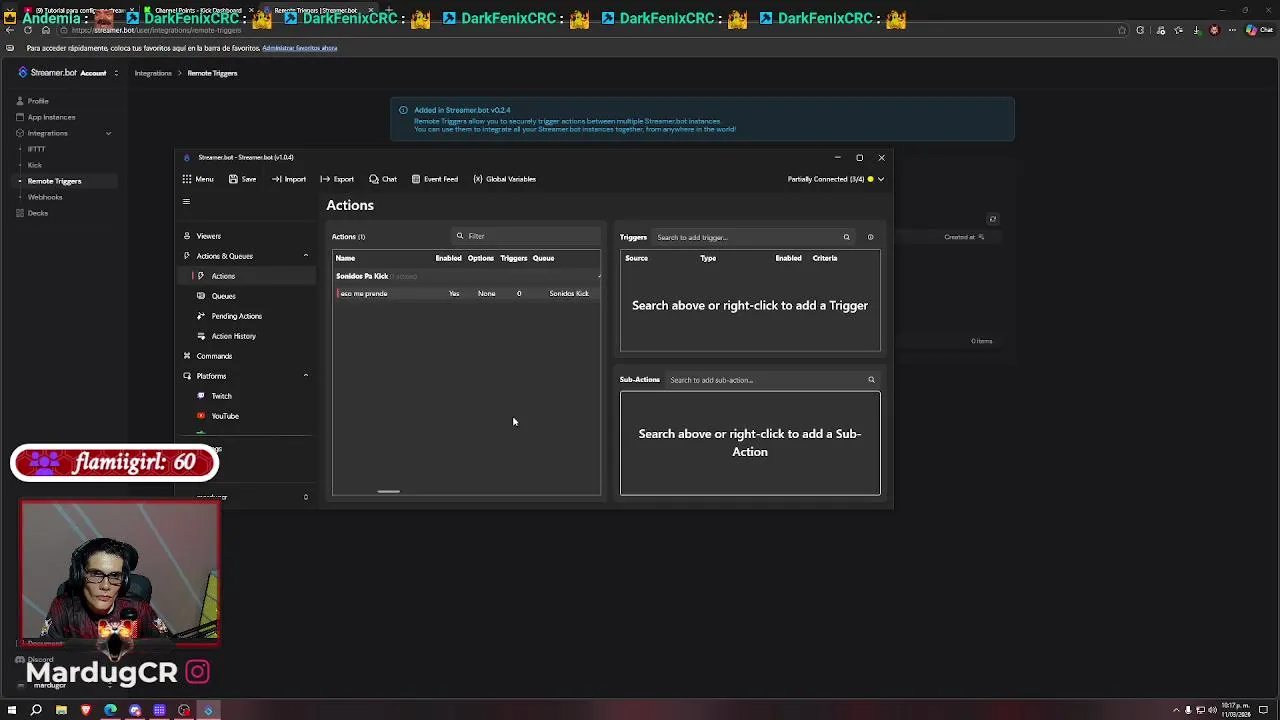Open the Event Feed toolbar item
1280x720 pixels.
pos(435,179)
